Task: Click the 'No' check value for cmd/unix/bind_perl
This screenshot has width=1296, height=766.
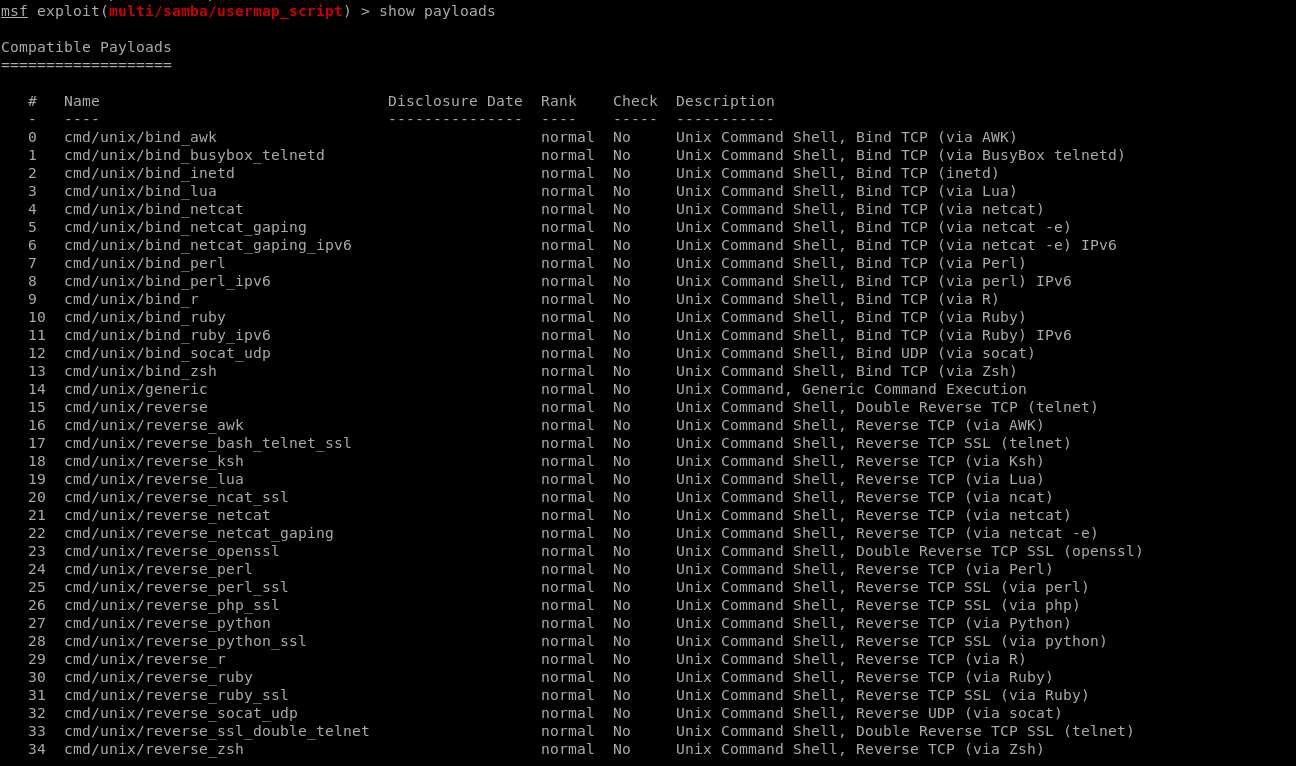Action: [x=622, y=263]
